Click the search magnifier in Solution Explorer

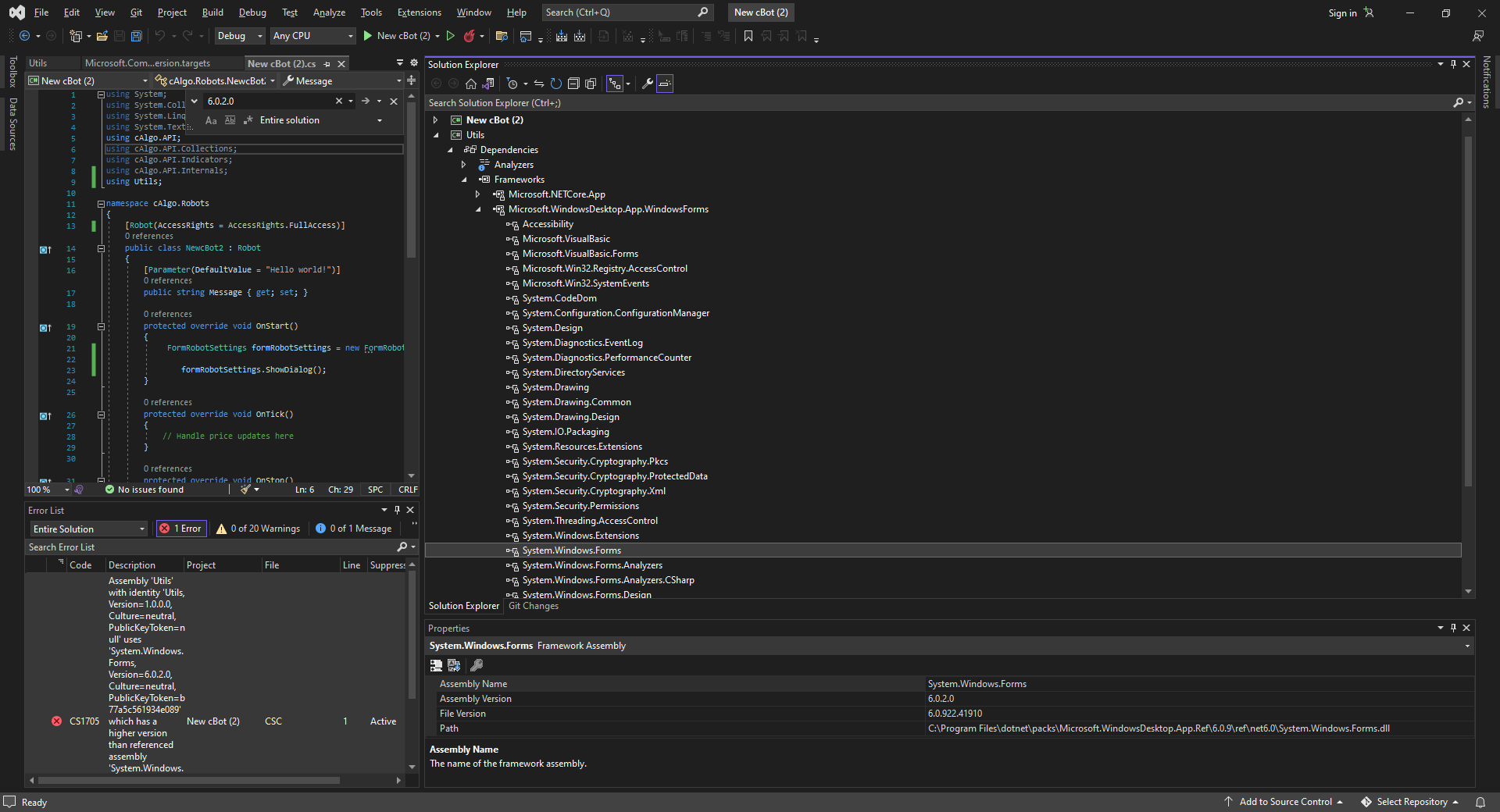pos(1458,103)
